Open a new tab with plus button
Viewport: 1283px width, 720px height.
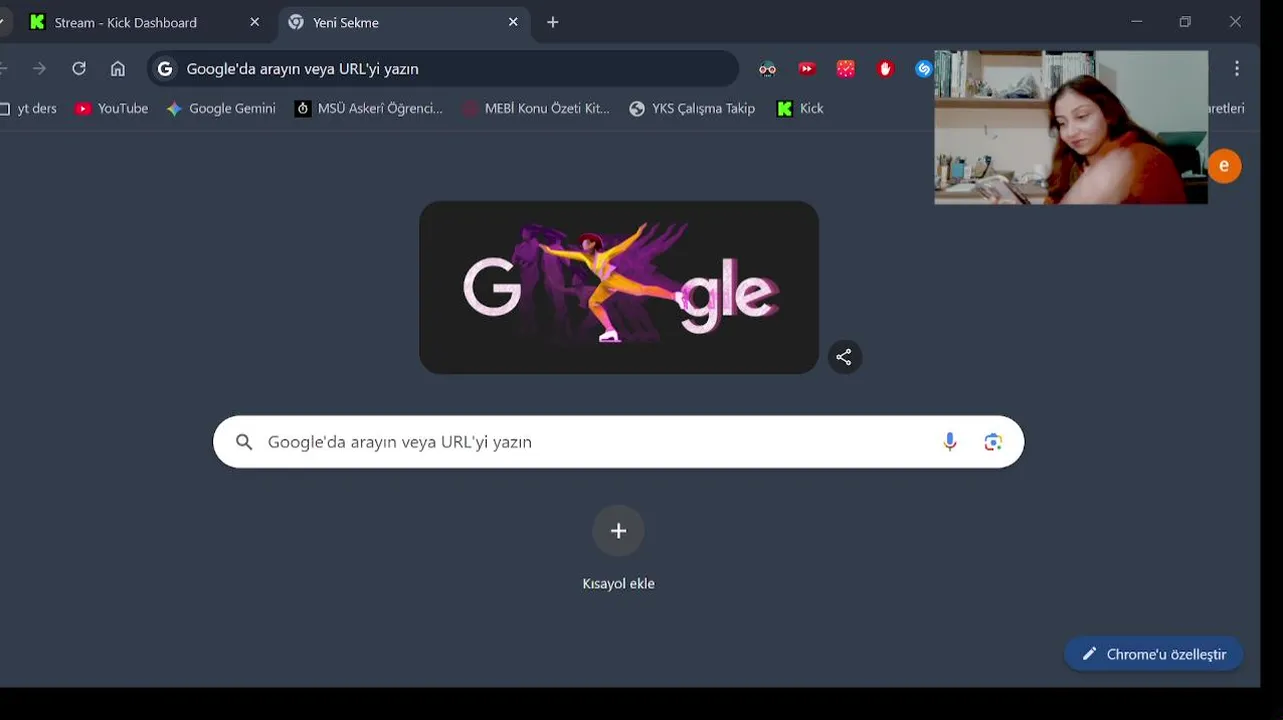[553, 22]
